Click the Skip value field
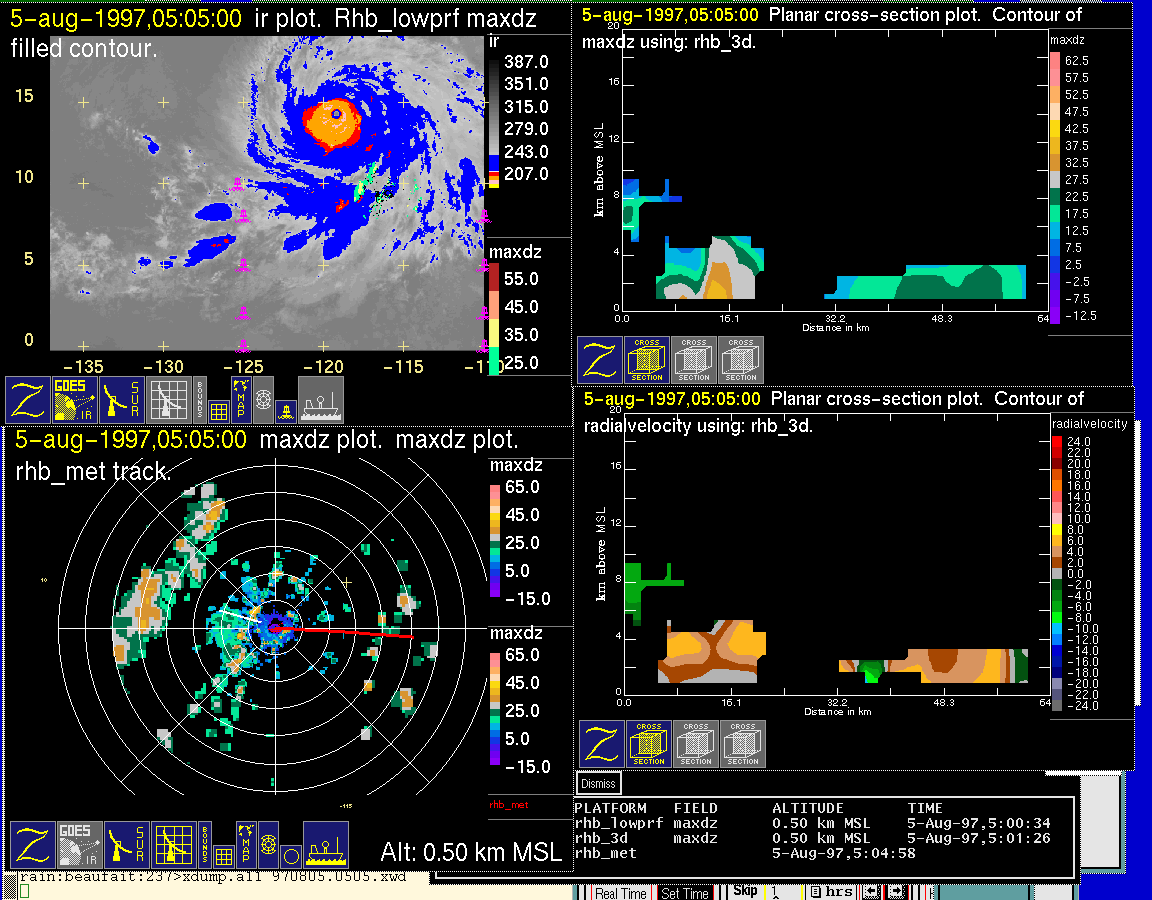Image resolution: width=1152 pixels, height=900 pixels. [785, 891]
